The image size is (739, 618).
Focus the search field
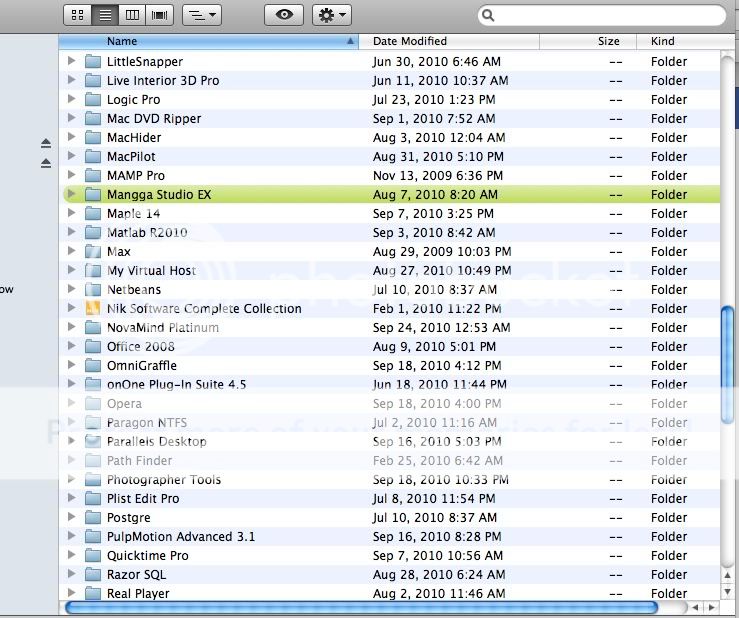click(x=602, y=16)
